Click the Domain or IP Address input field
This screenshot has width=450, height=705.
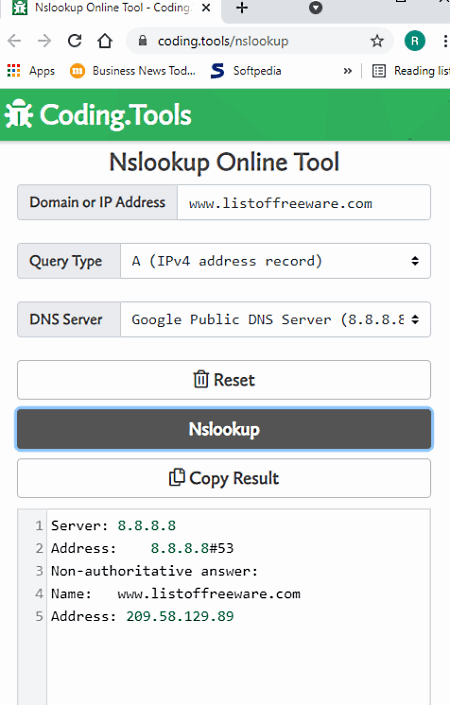pyautogui.click(x=304, y=202)
